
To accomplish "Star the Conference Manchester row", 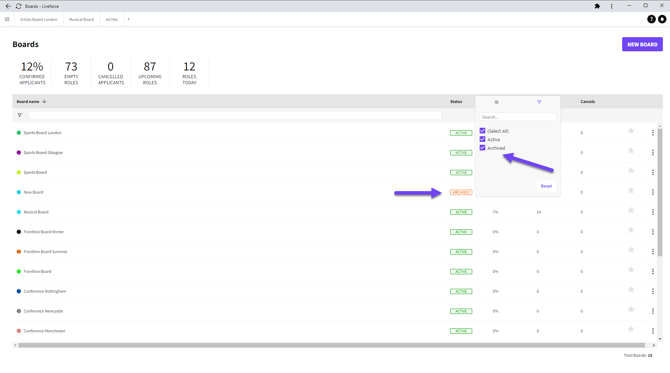I will (x=631, y=329).
